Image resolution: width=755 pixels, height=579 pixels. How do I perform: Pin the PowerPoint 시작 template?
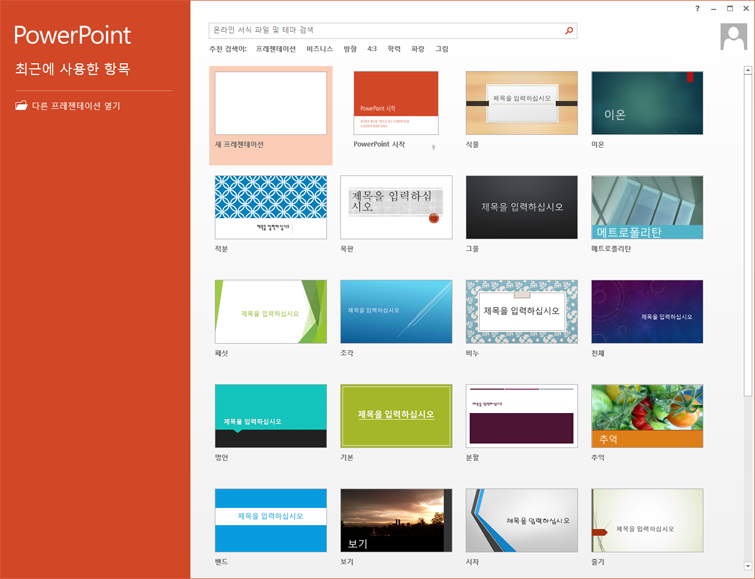[x=433, y=147]
